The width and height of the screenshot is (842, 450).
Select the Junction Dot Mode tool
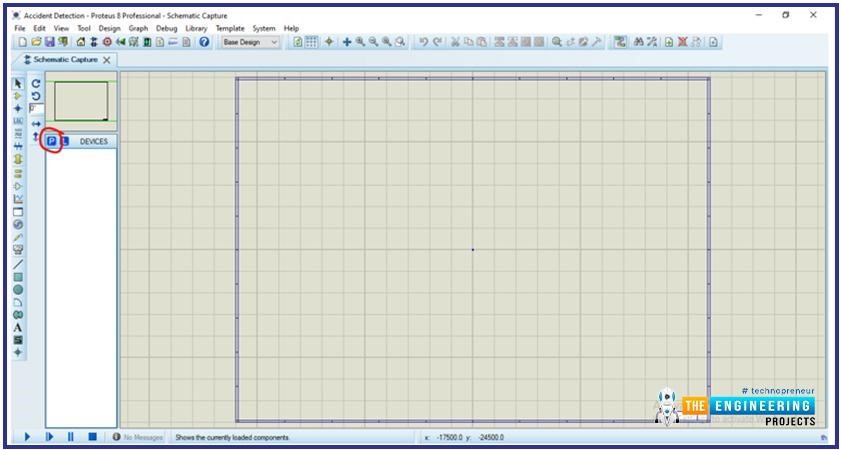18,108
